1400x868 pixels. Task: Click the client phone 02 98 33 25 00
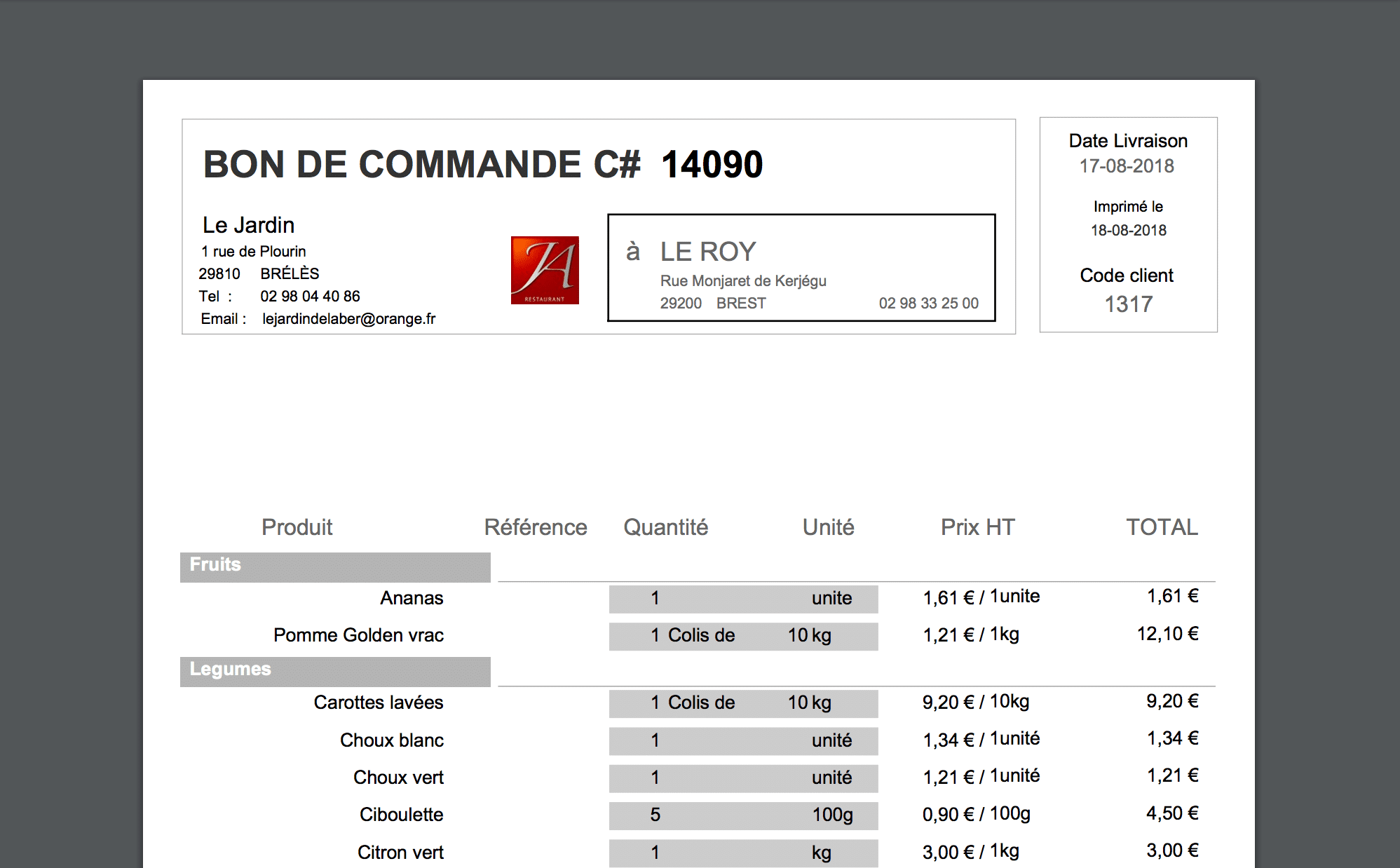pos(928,303)
